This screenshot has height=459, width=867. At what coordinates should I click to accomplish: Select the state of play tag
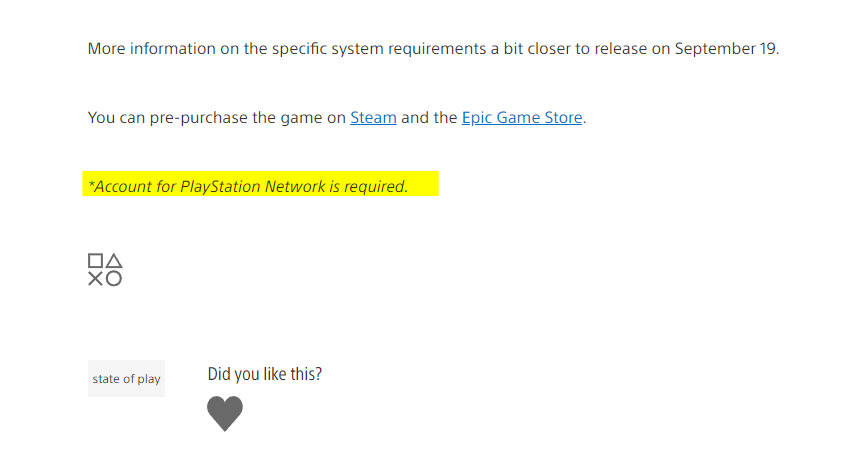(x=126, y=378)
